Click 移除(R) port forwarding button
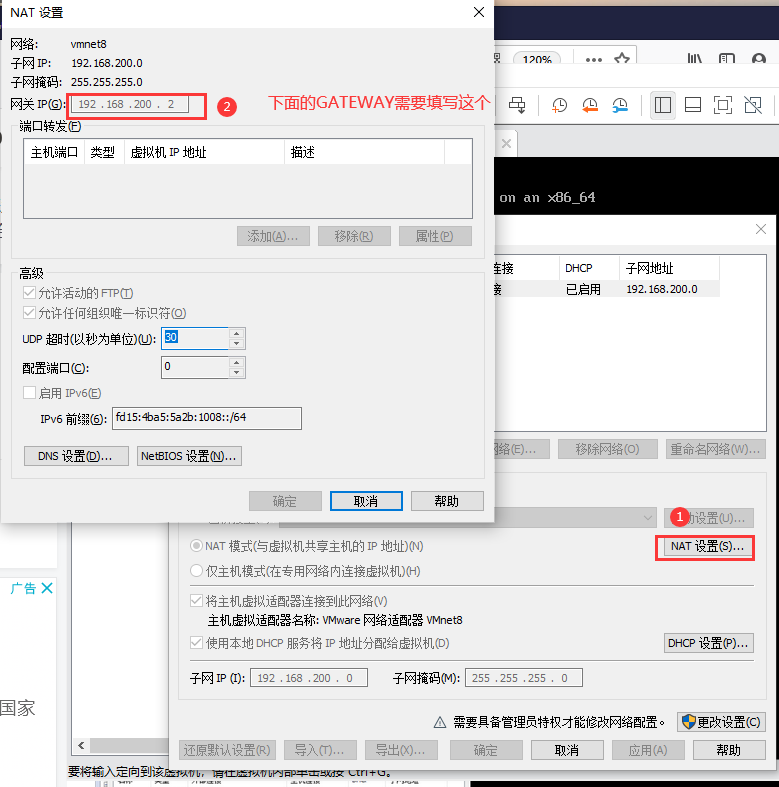 coord(354,236)
